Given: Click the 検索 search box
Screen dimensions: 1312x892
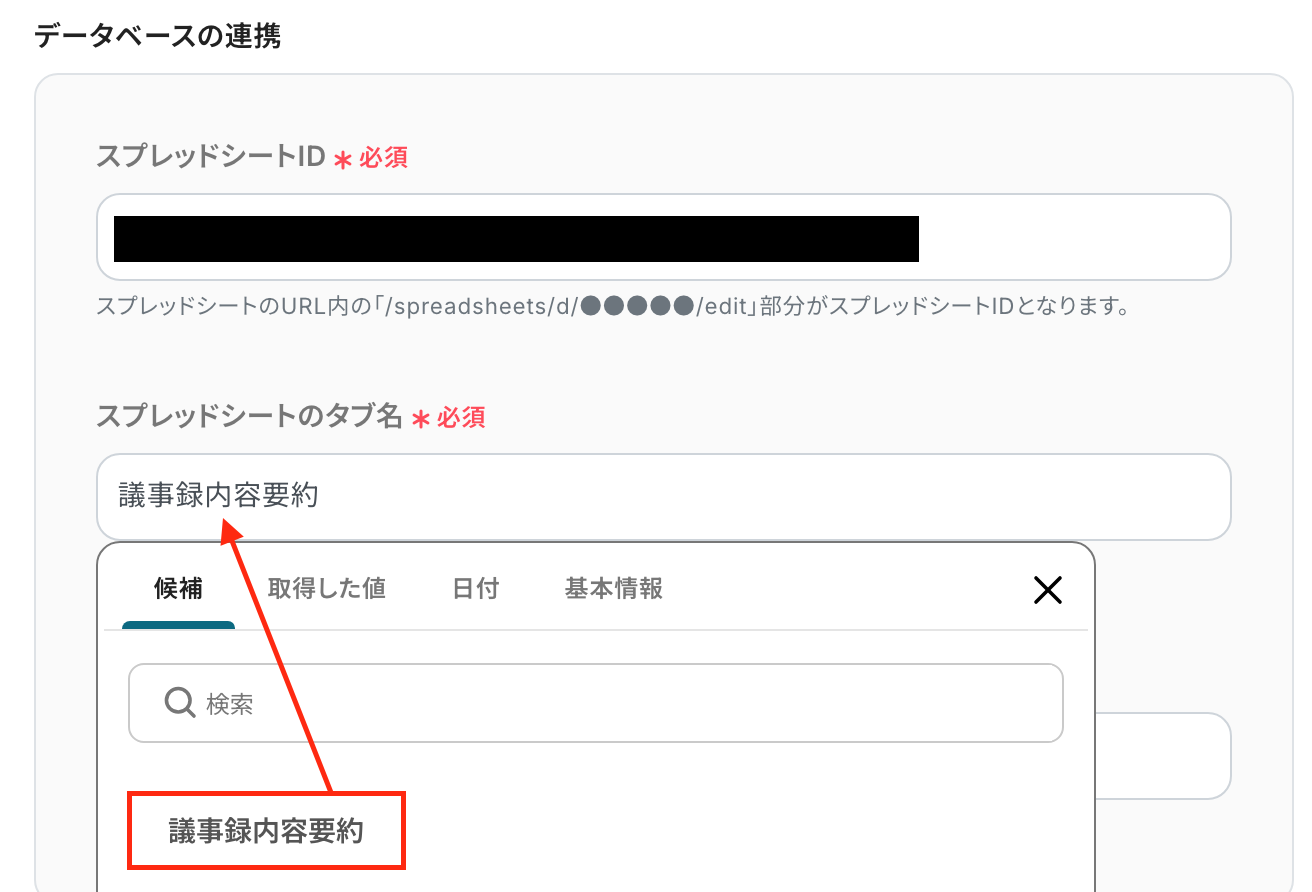Looking at the screenshot, I should point(595,703).
